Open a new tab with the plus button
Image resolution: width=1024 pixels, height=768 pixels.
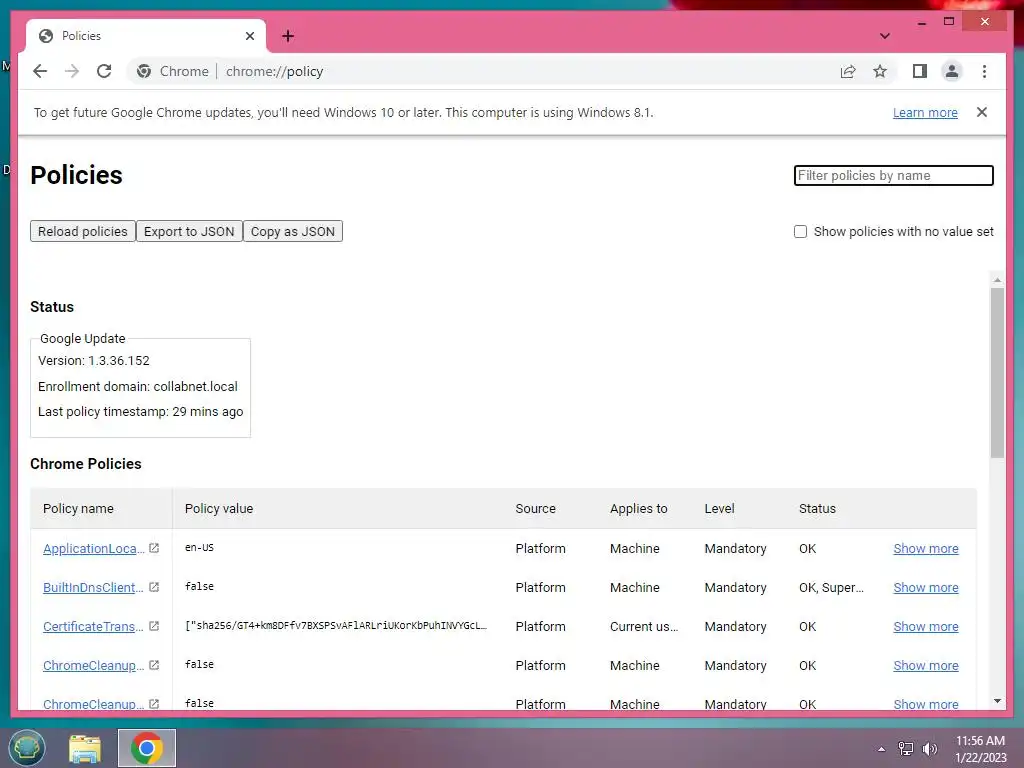288,36
